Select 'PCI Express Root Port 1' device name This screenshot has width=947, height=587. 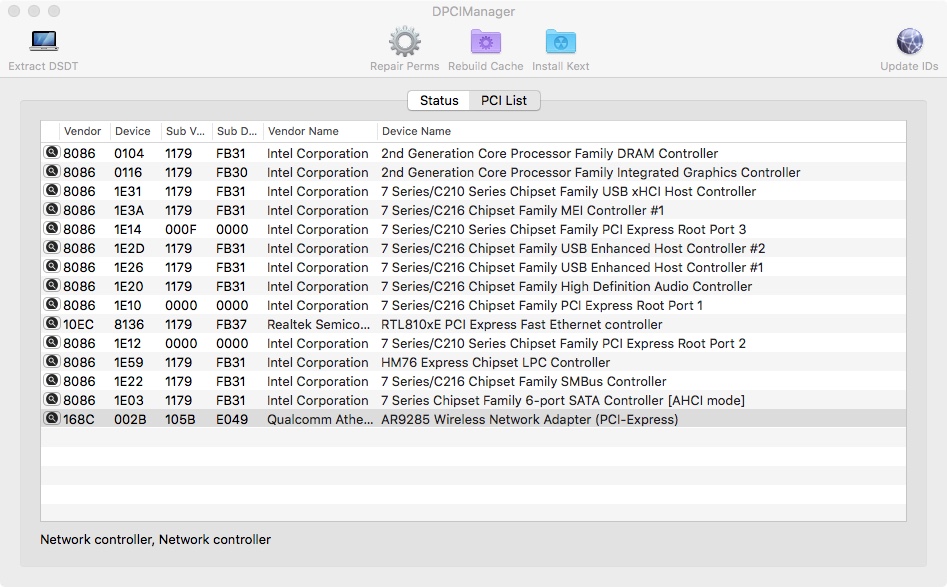coord(542,306)
